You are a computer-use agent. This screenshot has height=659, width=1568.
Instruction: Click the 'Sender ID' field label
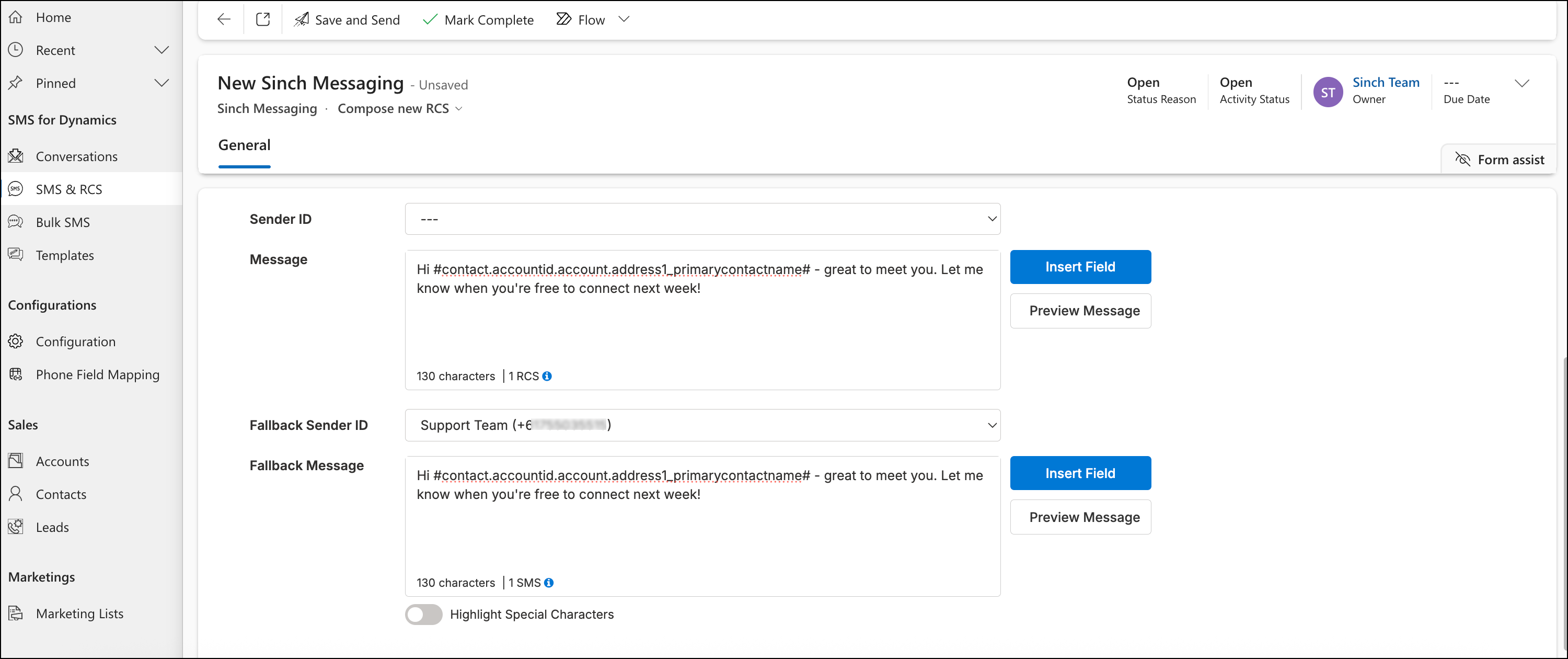pos(281,219)
